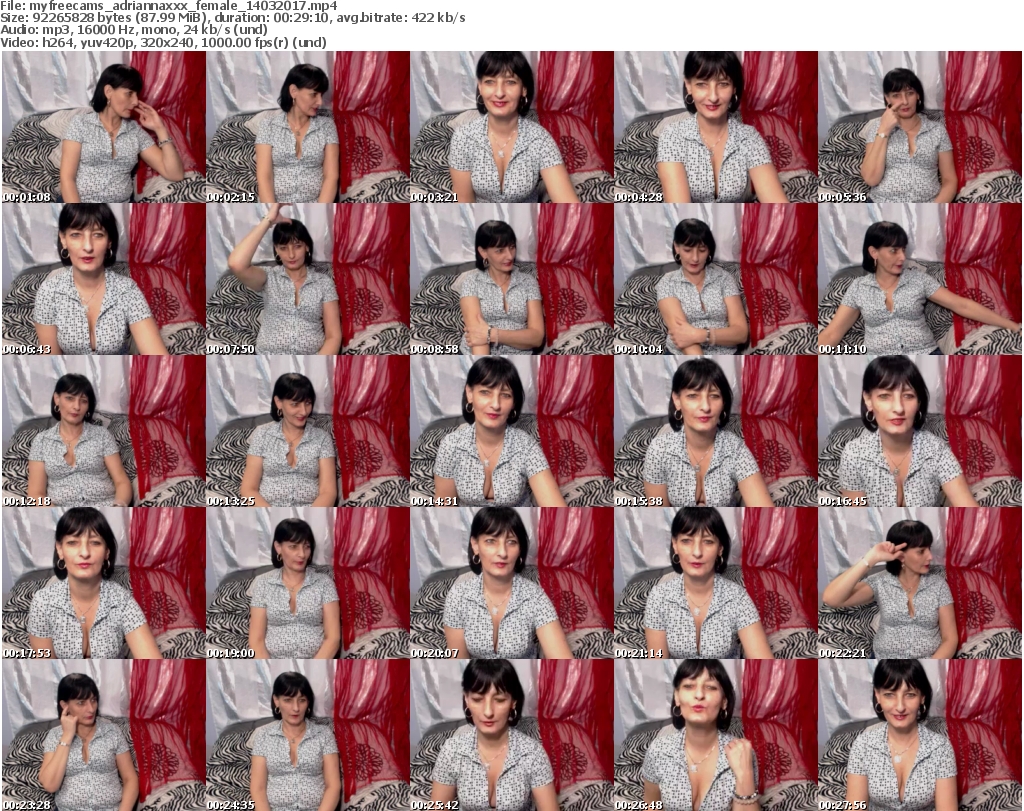
Task: Pick the thumbnail marked 00:08:58
Action: [512, 279]
